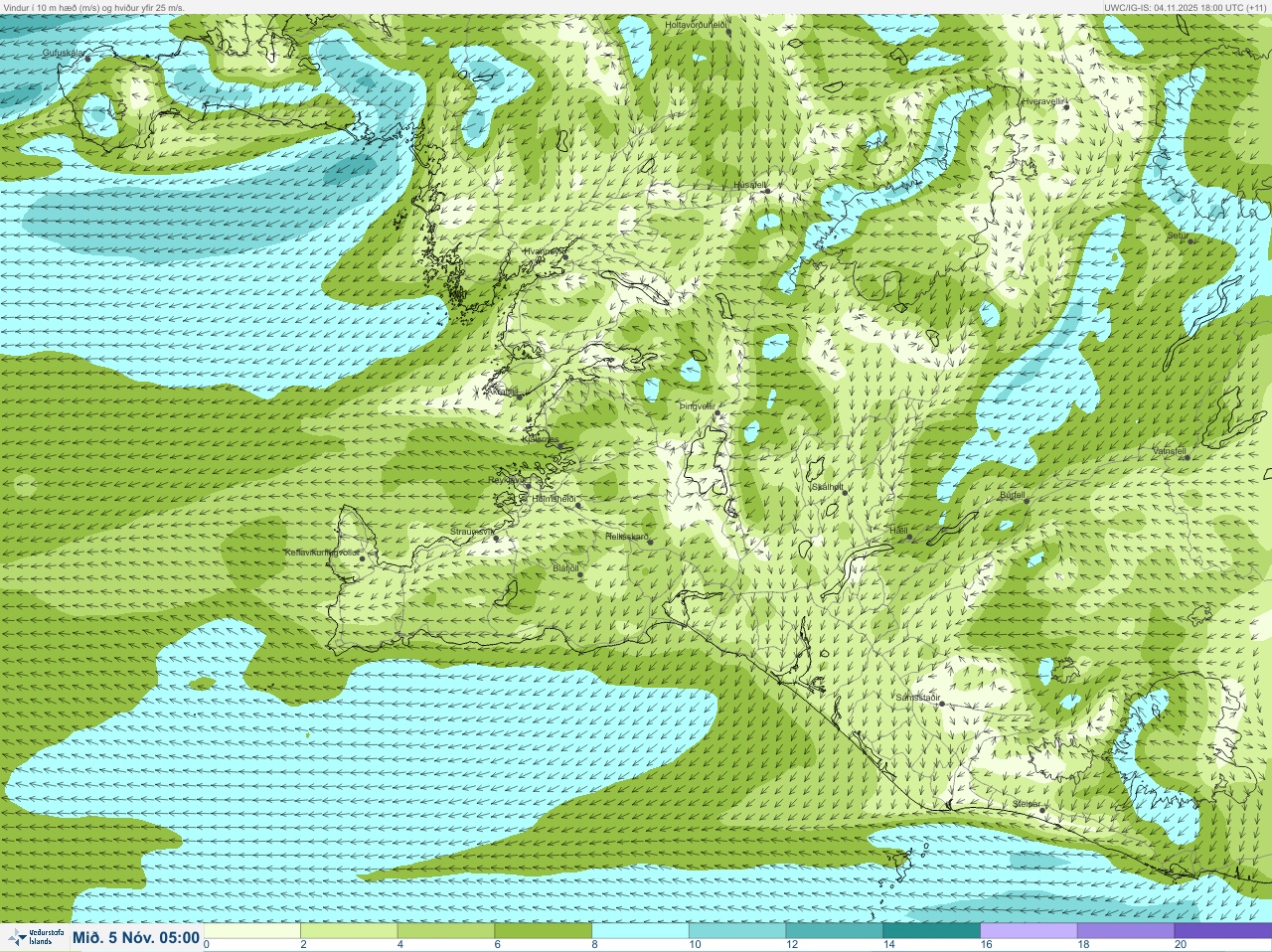
Task: Click the Setur station label
Action: pos(1177,236)
